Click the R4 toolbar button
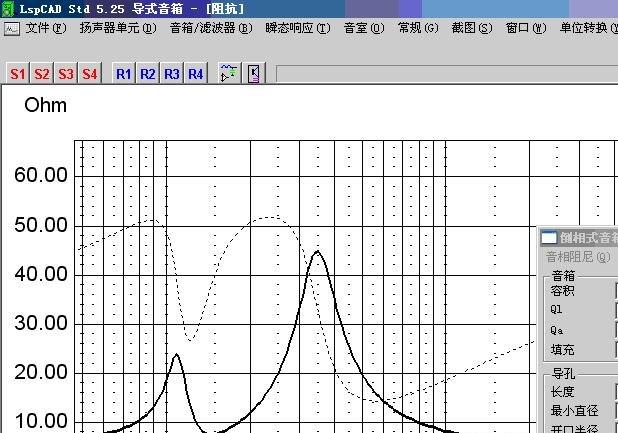The height and width of the screenshot is (433, 618). [196, 73]
